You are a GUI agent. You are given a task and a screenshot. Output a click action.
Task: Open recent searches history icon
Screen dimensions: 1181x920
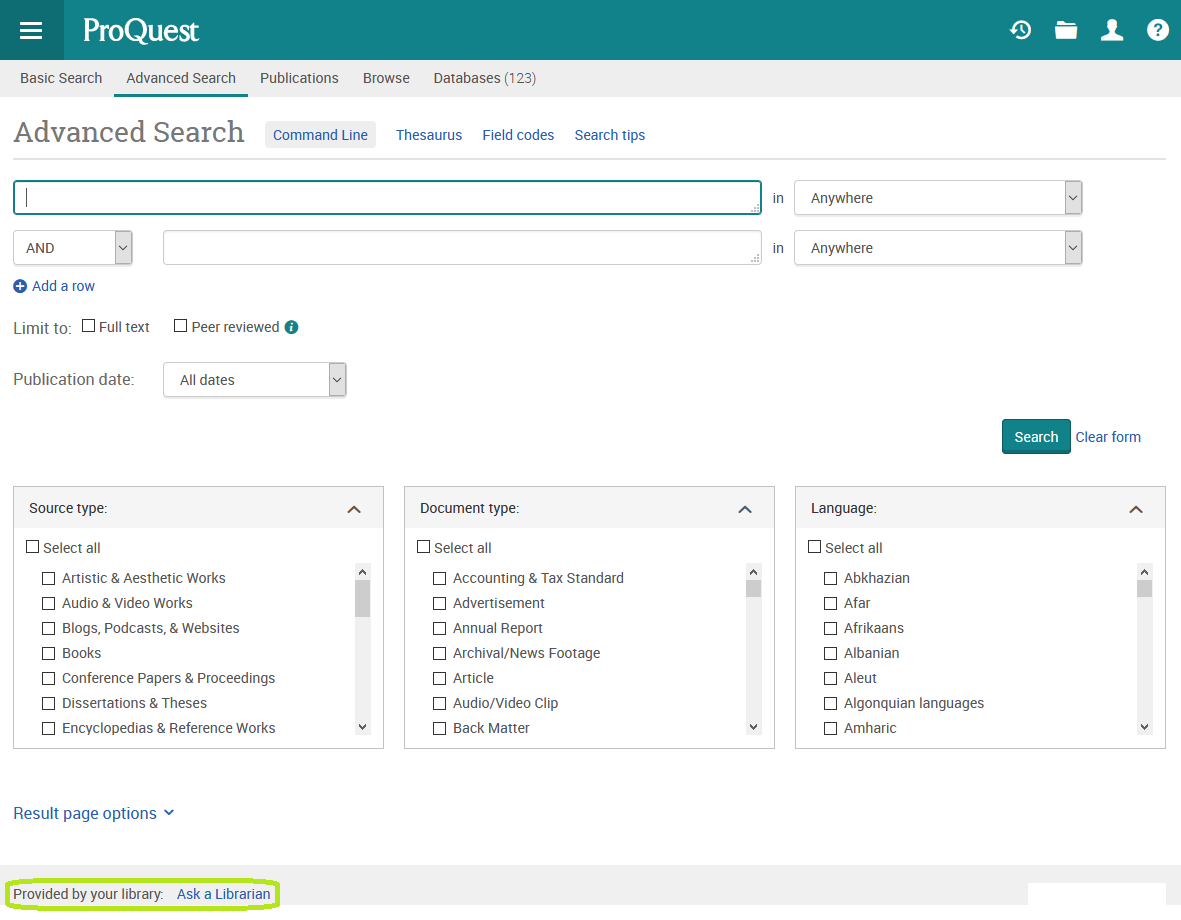click(1021, 30)
